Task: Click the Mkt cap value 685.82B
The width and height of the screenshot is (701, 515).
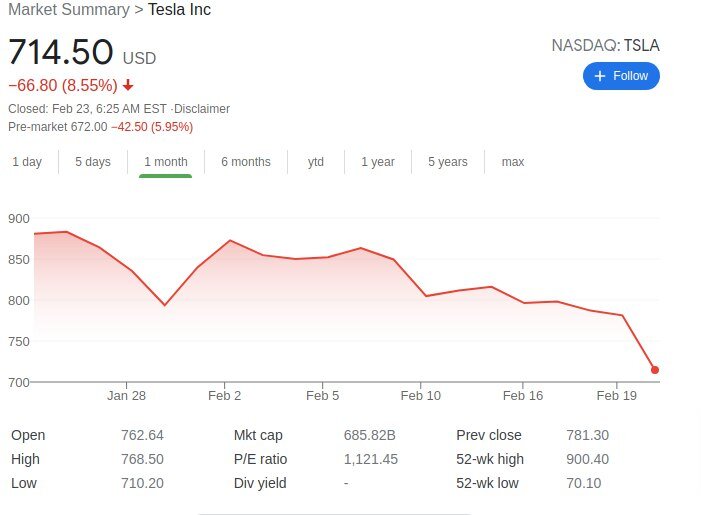Action: click(370, 435)
